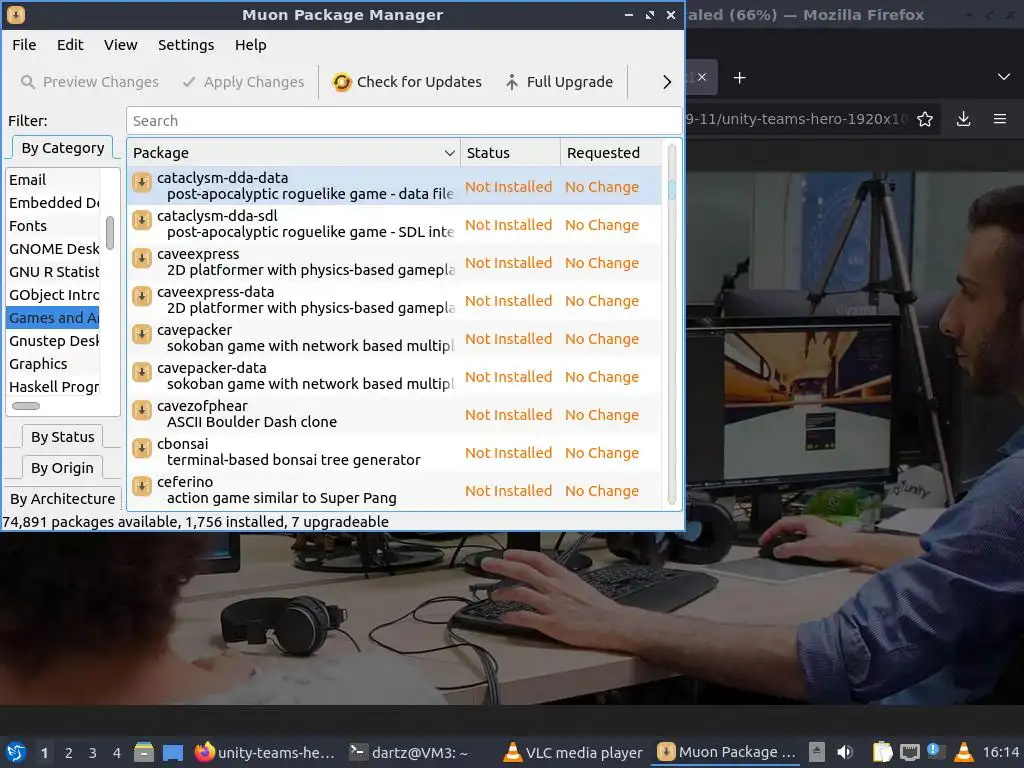Switch to VLC media player taskbar item

click(x=573, y=752)
